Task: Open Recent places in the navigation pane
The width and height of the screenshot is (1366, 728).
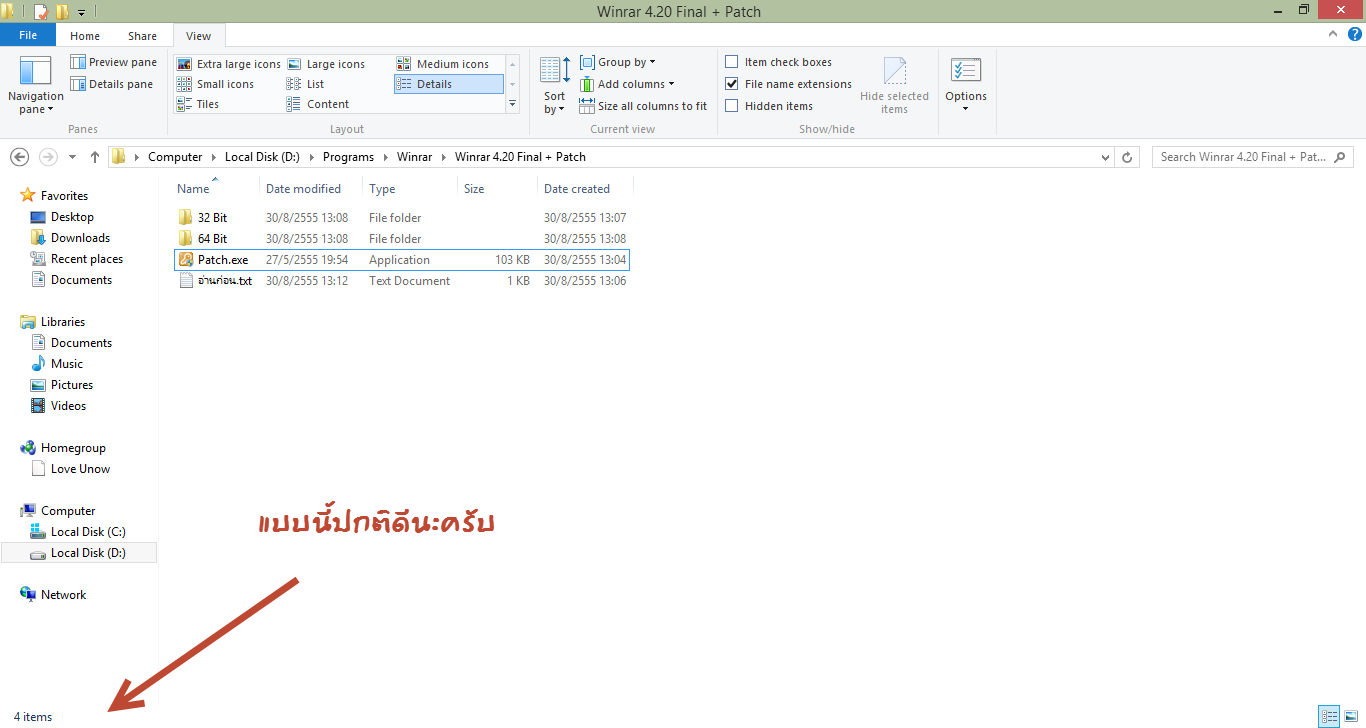Action: (x=87, y=259)
